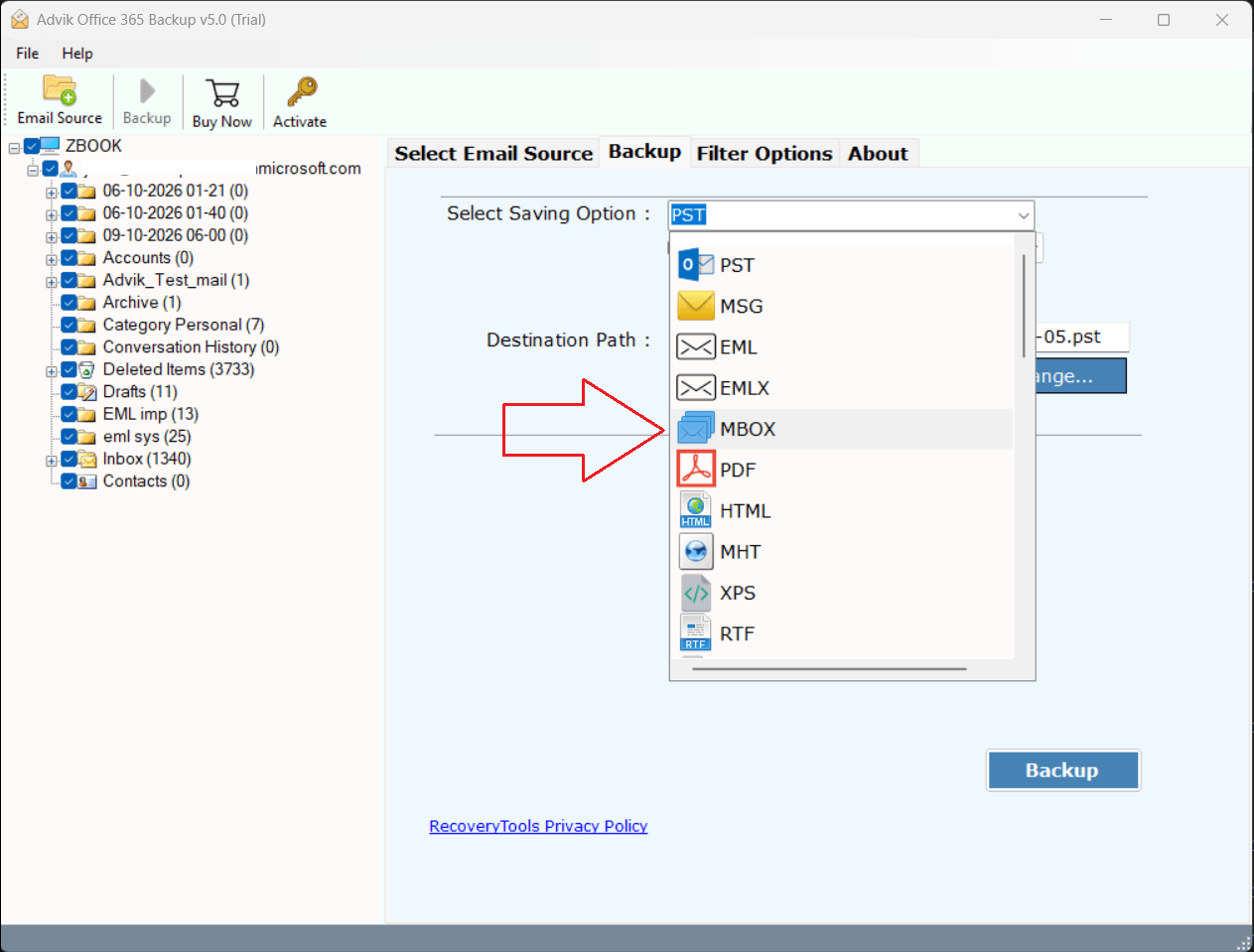Click the Advik app icon in title bar
The height and width of the screenshot is (952, 1254).
[x=19, y=19]
